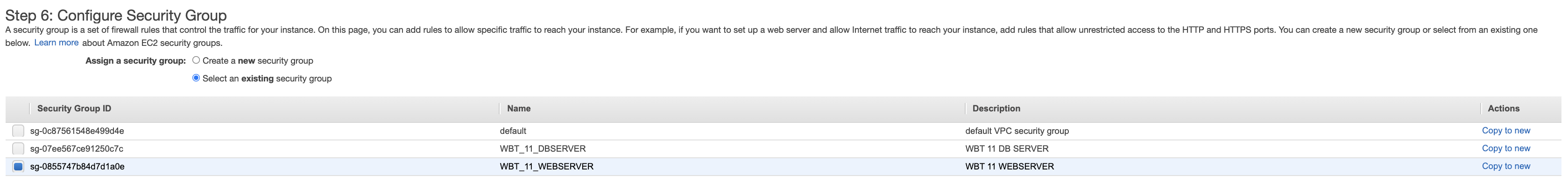Select security group ID sg-07ee567ce91250c7c

(77, 149)
